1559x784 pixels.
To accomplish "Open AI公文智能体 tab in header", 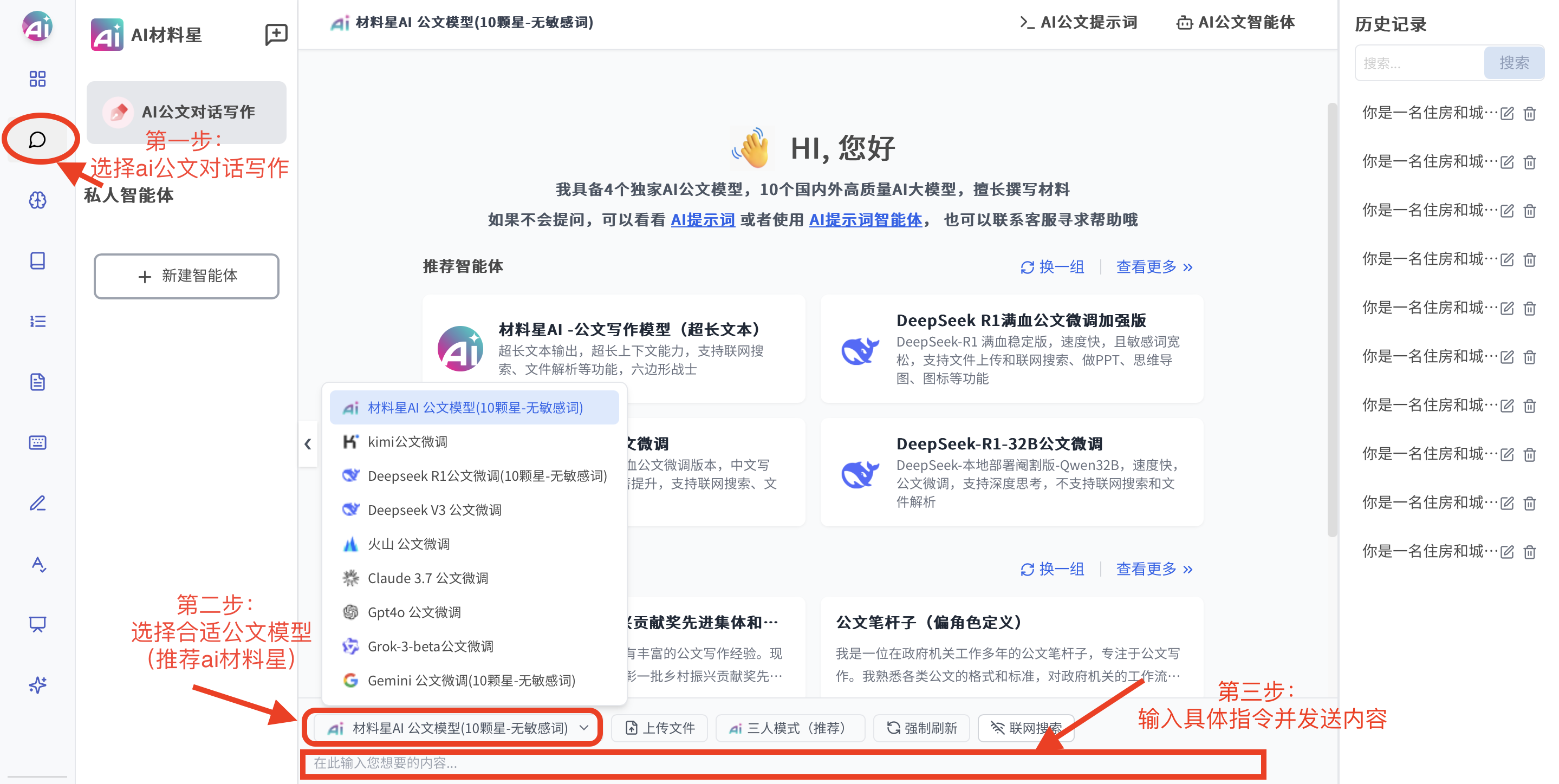I will point(1235,23).
